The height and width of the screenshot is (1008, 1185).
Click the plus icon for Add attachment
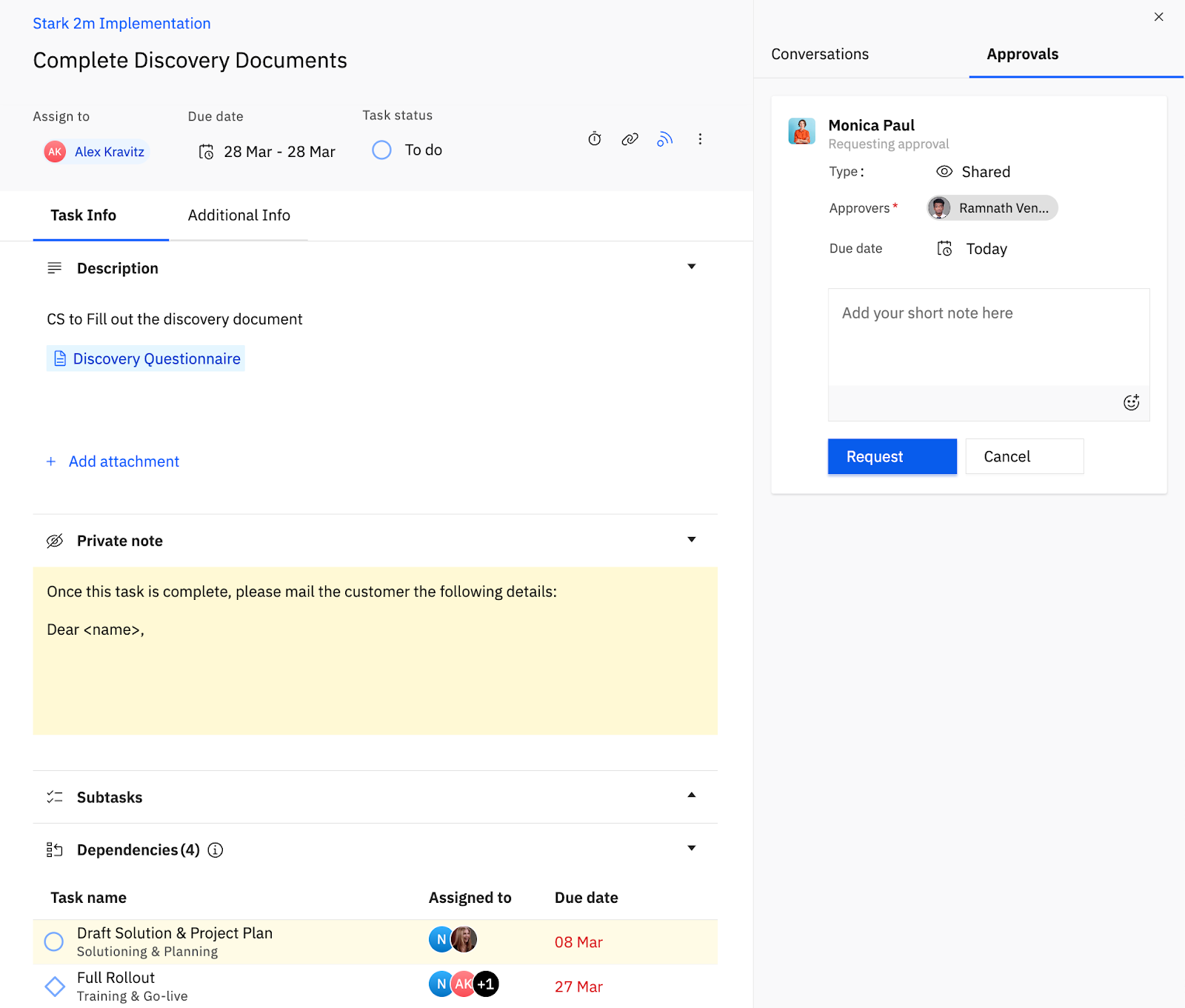click(51, 461)
